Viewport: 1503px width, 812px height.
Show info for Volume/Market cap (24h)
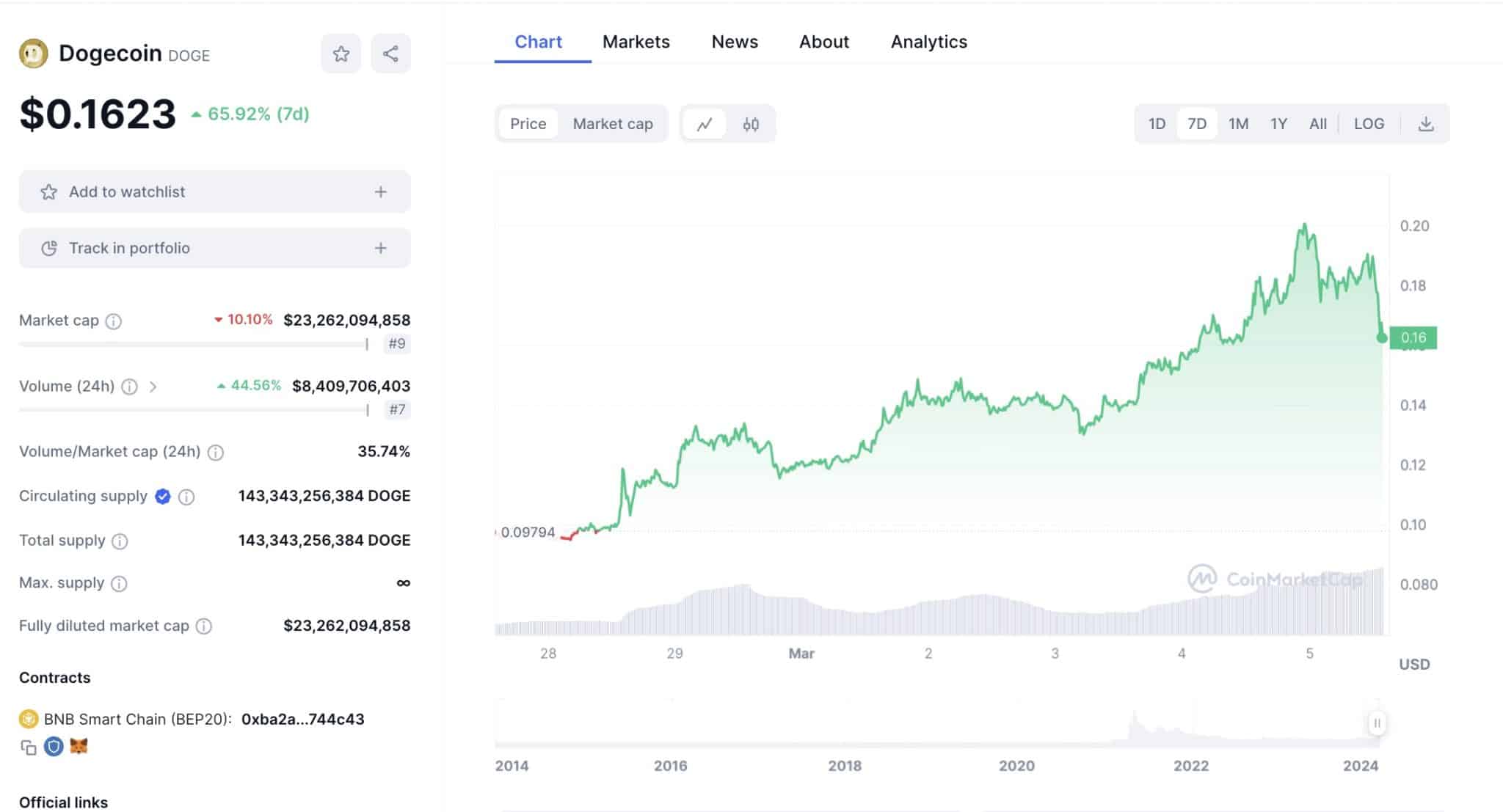tap(216, 452)
